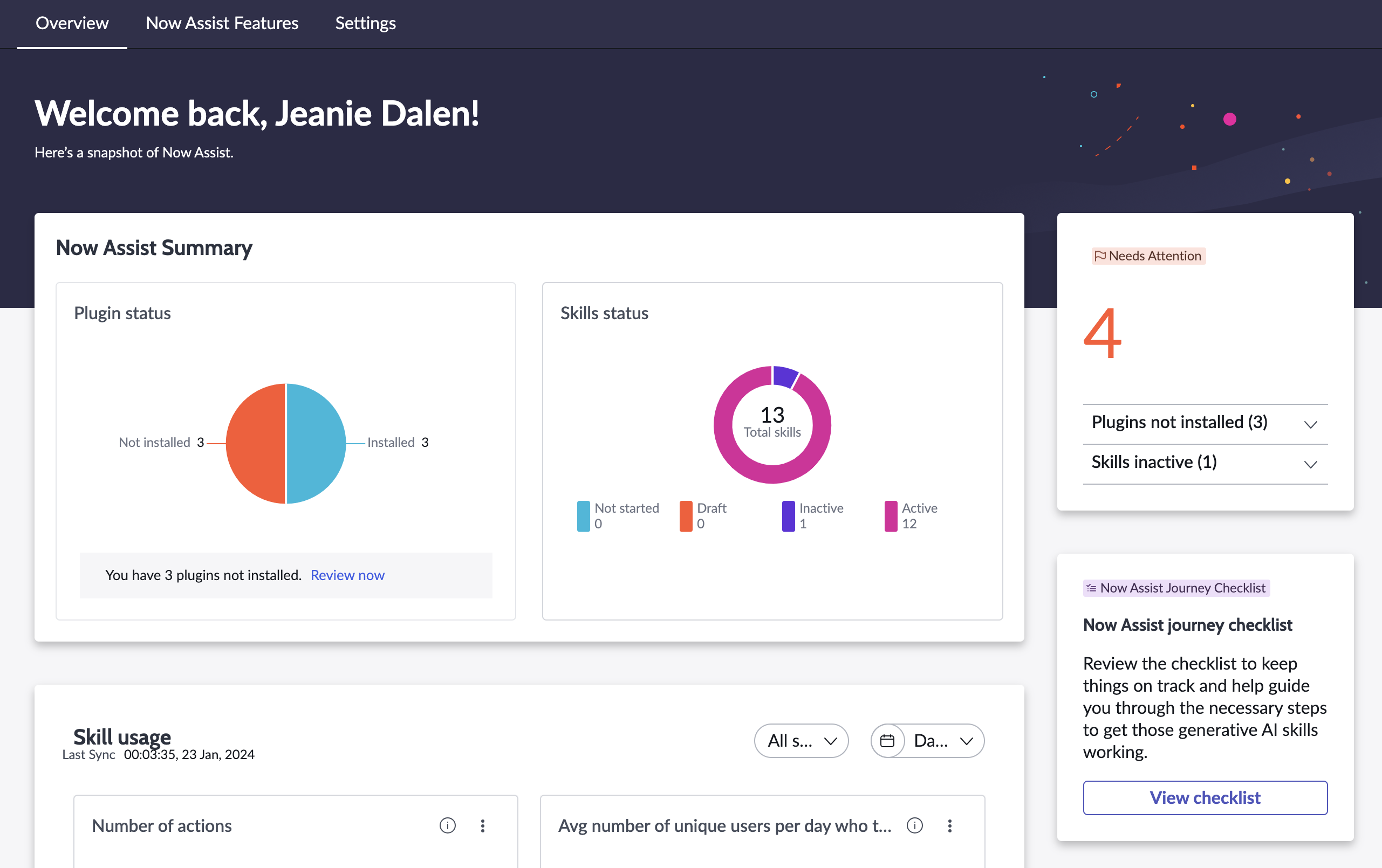Open the All skills filter dropdown

[801, 741]
